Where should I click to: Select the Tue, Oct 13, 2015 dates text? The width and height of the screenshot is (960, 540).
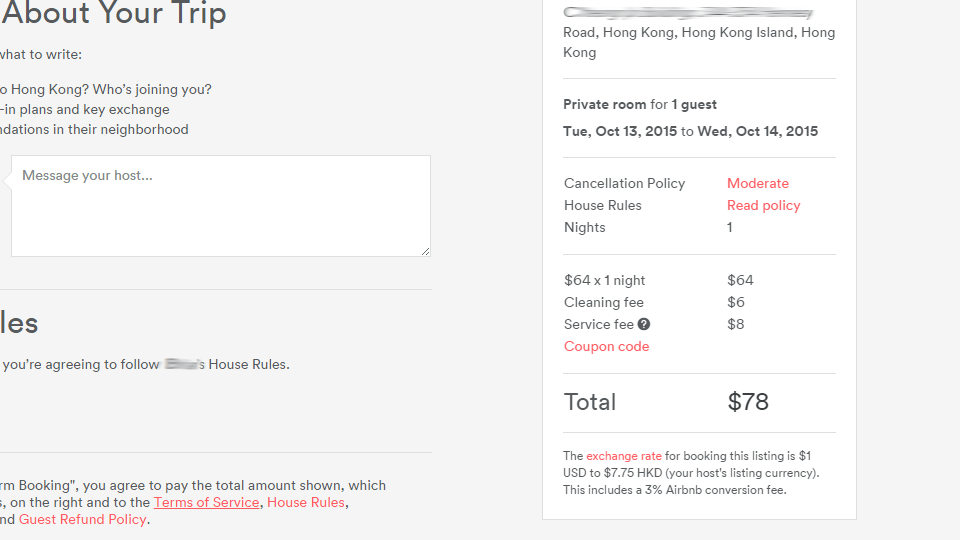pos(620,131)
